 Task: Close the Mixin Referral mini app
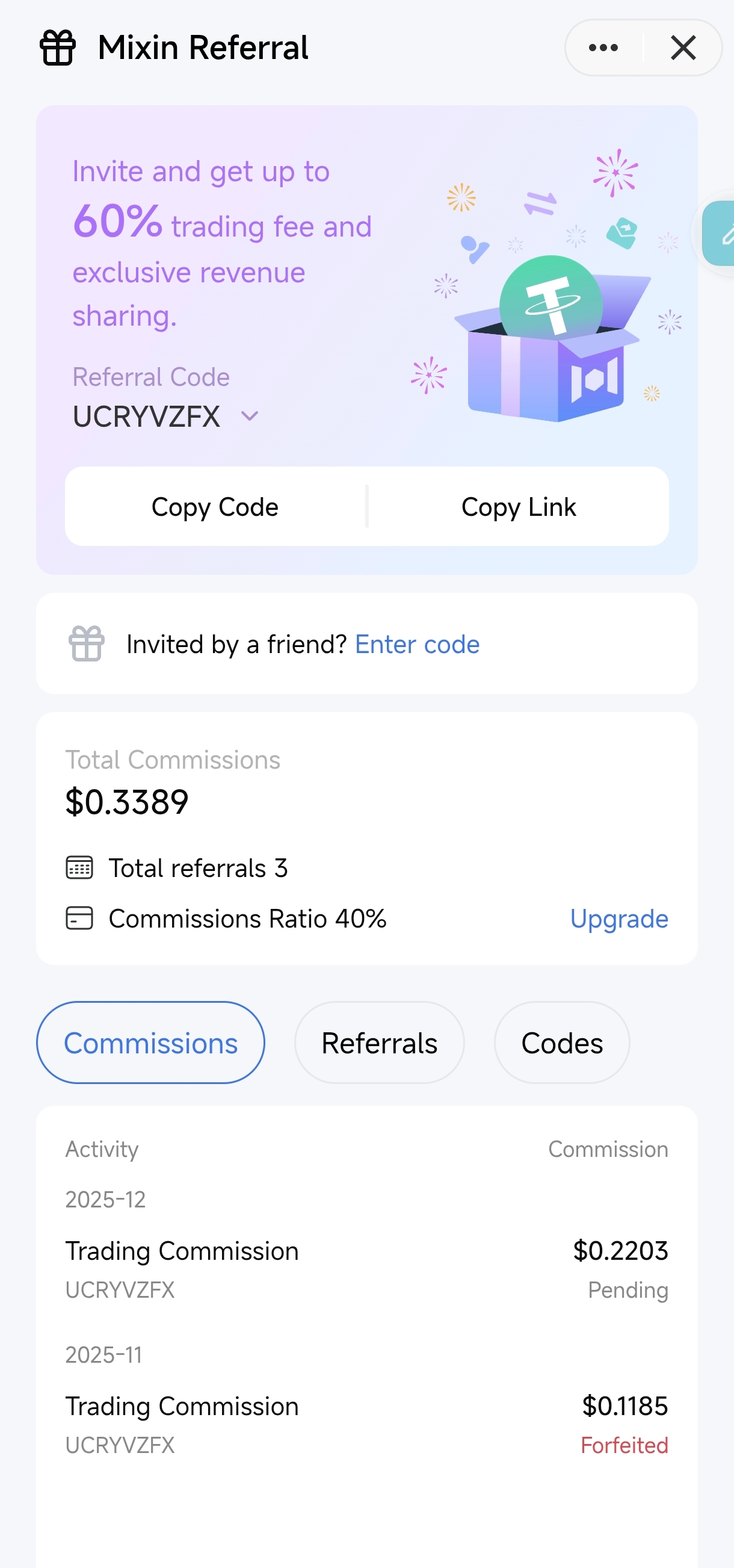pos(683,48)
